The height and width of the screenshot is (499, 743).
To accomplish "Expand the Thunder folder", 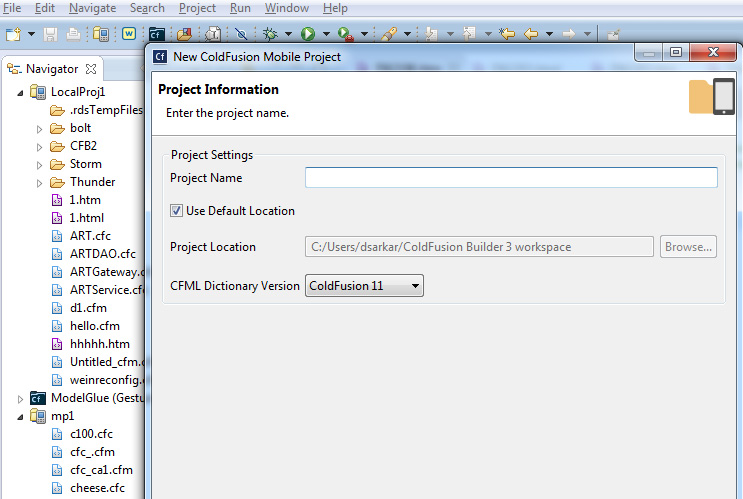I will (39, 183).
